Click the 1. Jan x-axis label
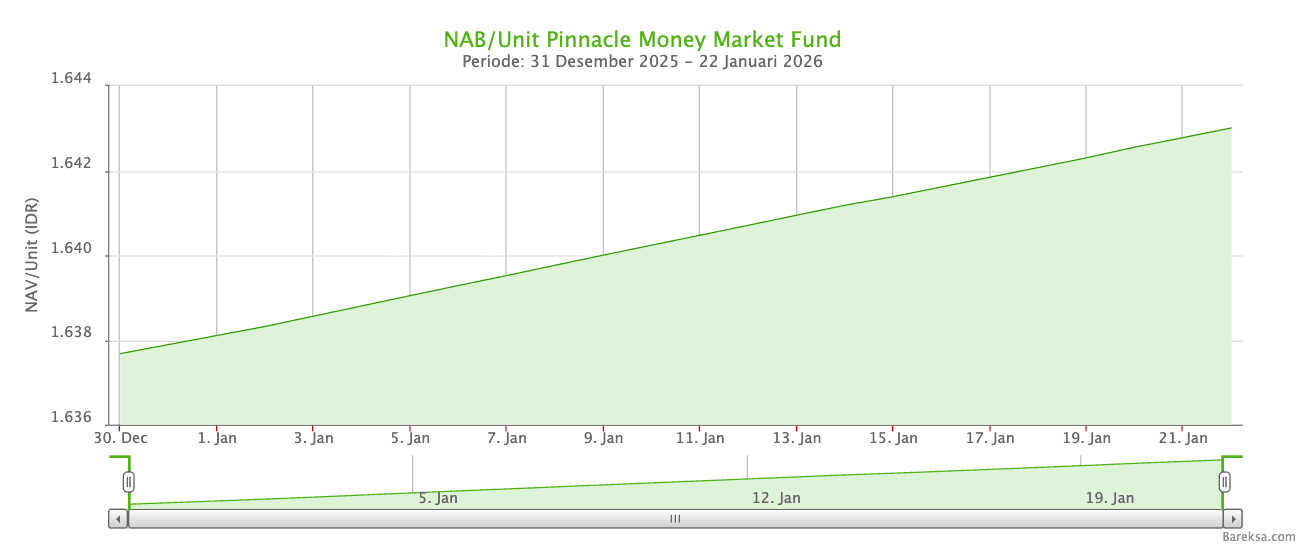 click(x=217, y=438)
